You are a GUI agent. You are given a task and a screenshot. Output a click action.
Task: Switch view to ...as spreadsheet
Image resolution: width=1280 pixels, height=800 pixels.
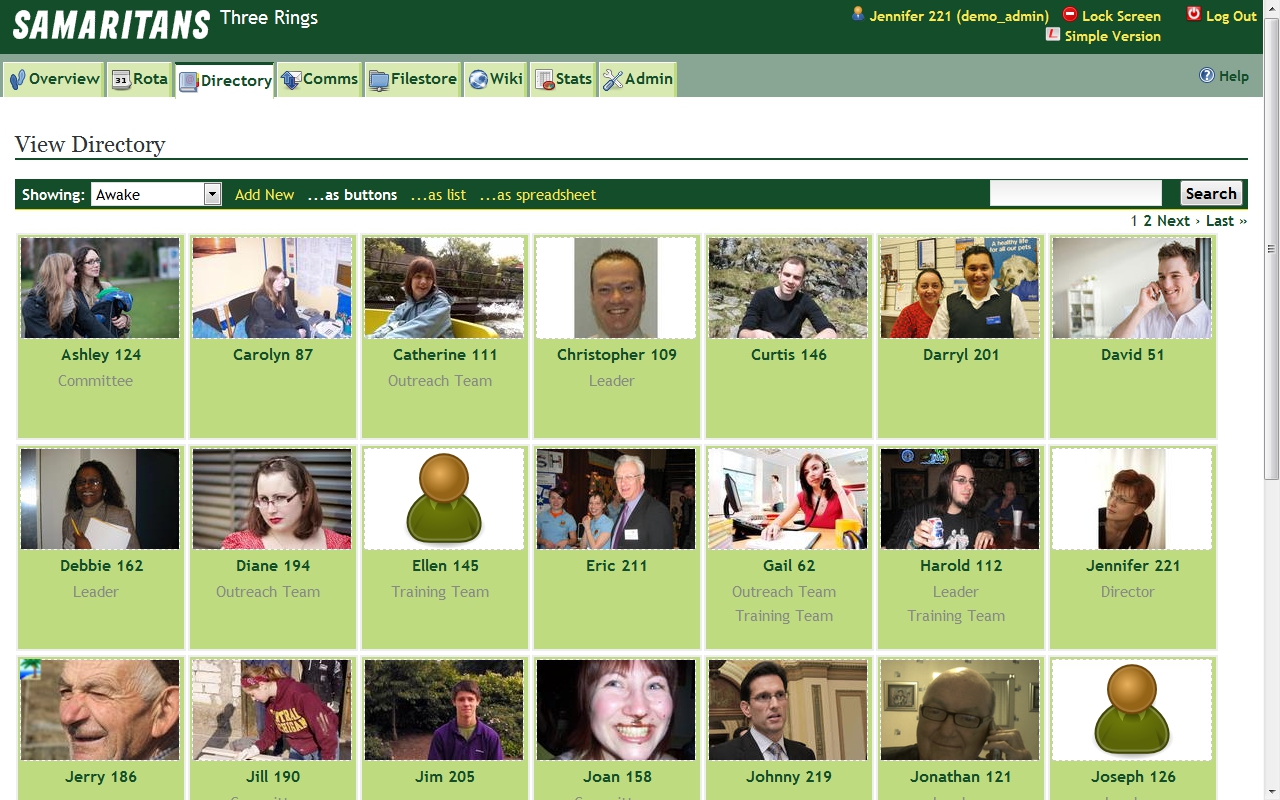point(538,195)
